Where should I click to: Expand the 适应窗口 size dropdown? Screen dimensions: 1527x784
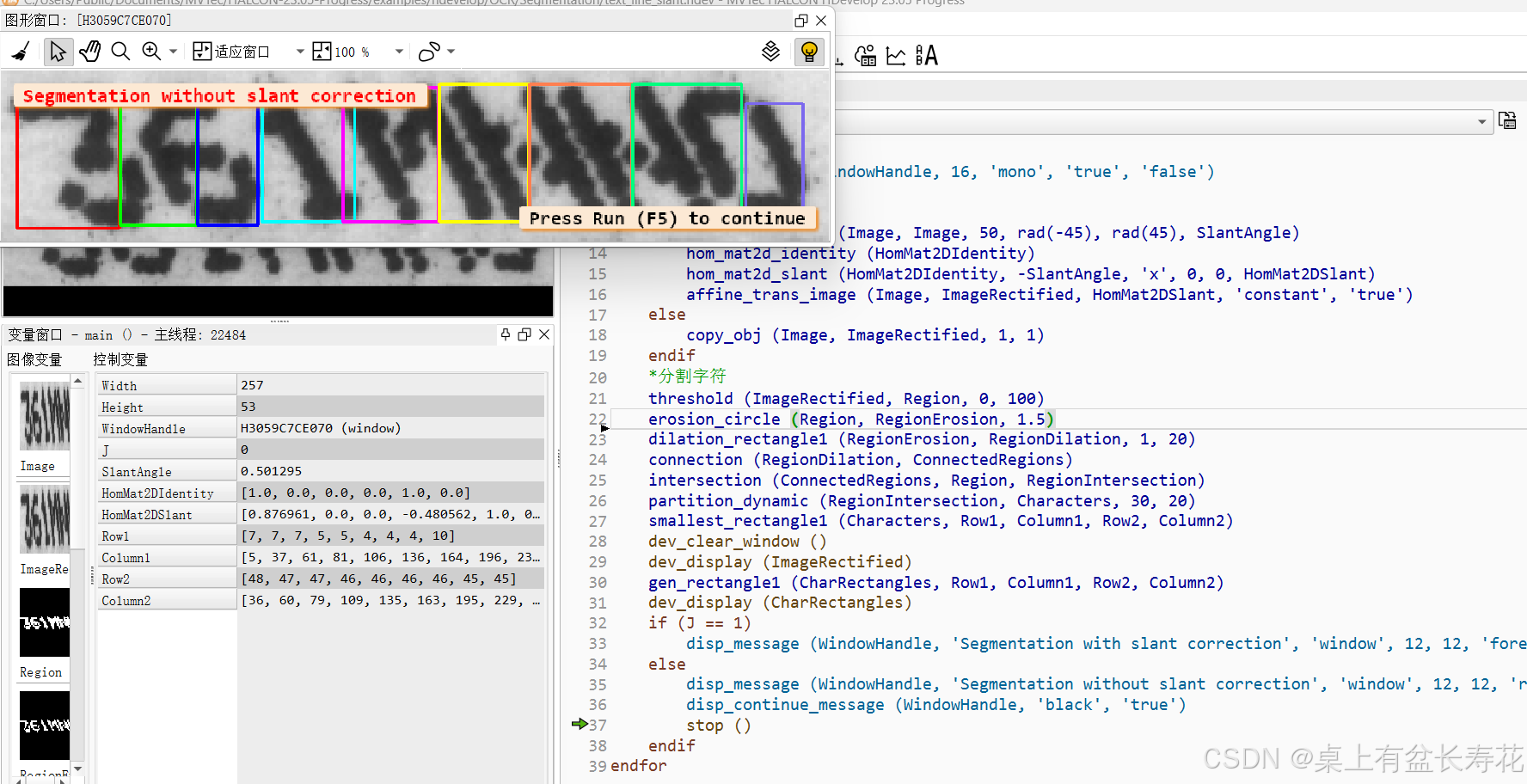coord(299,52)
